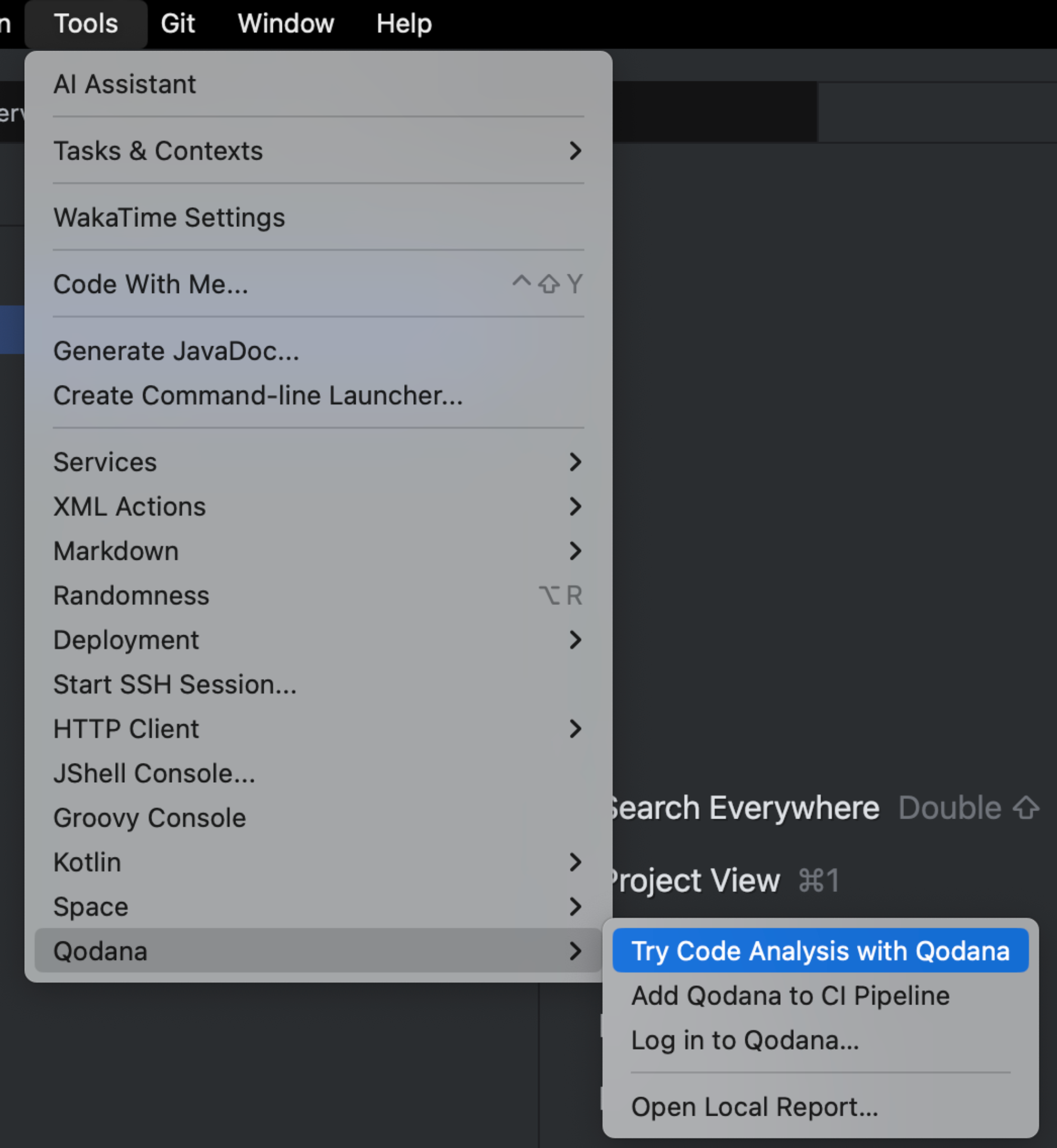
Task: Expand the Services submenu
Action: pyautogui.click(x=105, y=462)
